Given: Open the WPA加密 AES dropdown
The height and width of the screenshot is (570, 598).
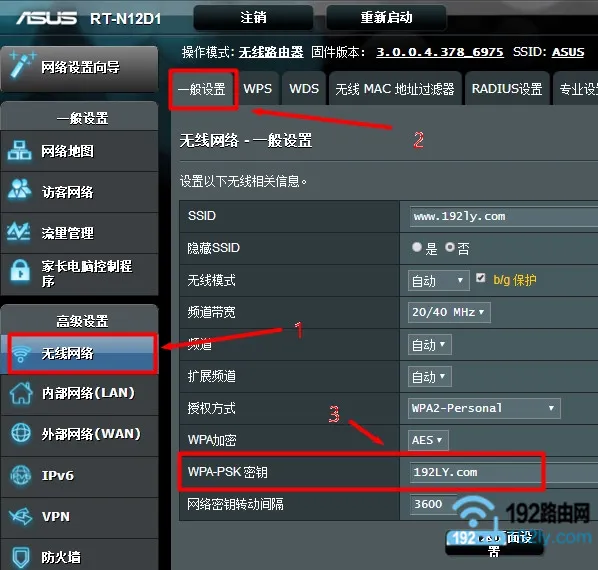Looking at the screenshot, I should (x=428, y=440).
